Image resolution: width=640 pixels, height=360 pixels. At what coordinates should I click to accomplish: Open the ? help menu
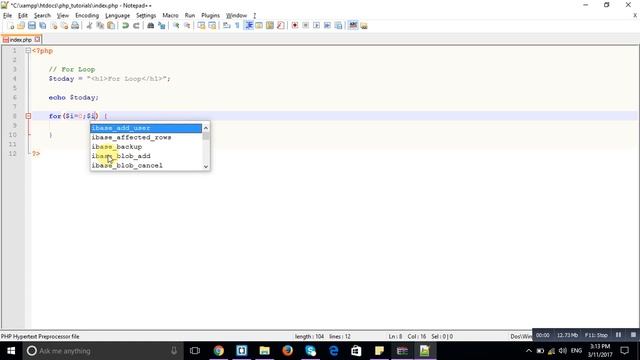tap(254, 16)
